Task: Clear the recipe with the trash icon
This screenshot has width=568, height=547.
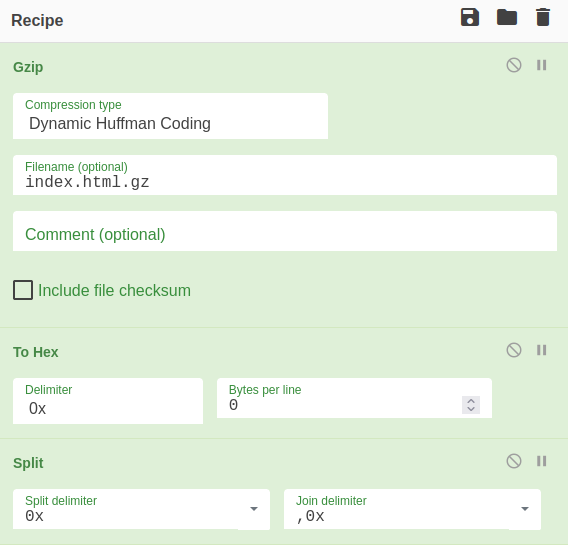Action: (543, 17)
